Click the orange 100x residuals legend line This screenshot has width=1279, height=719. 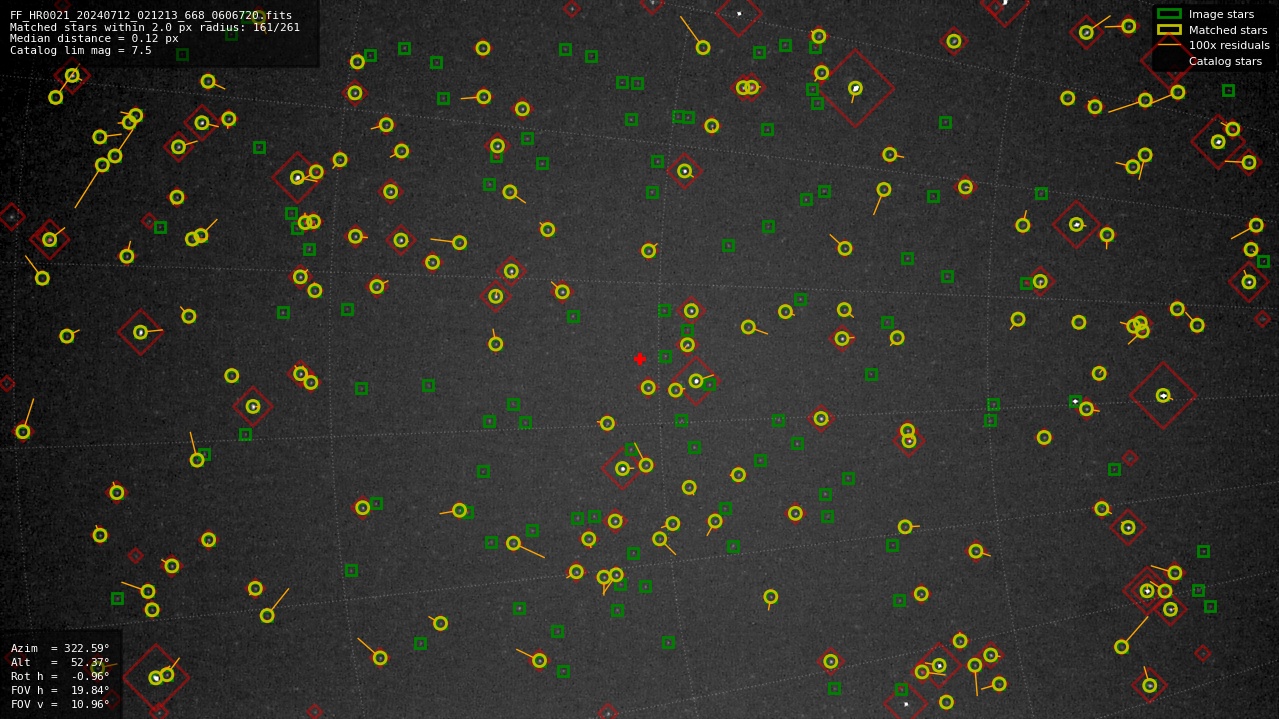coord(1169,45)
